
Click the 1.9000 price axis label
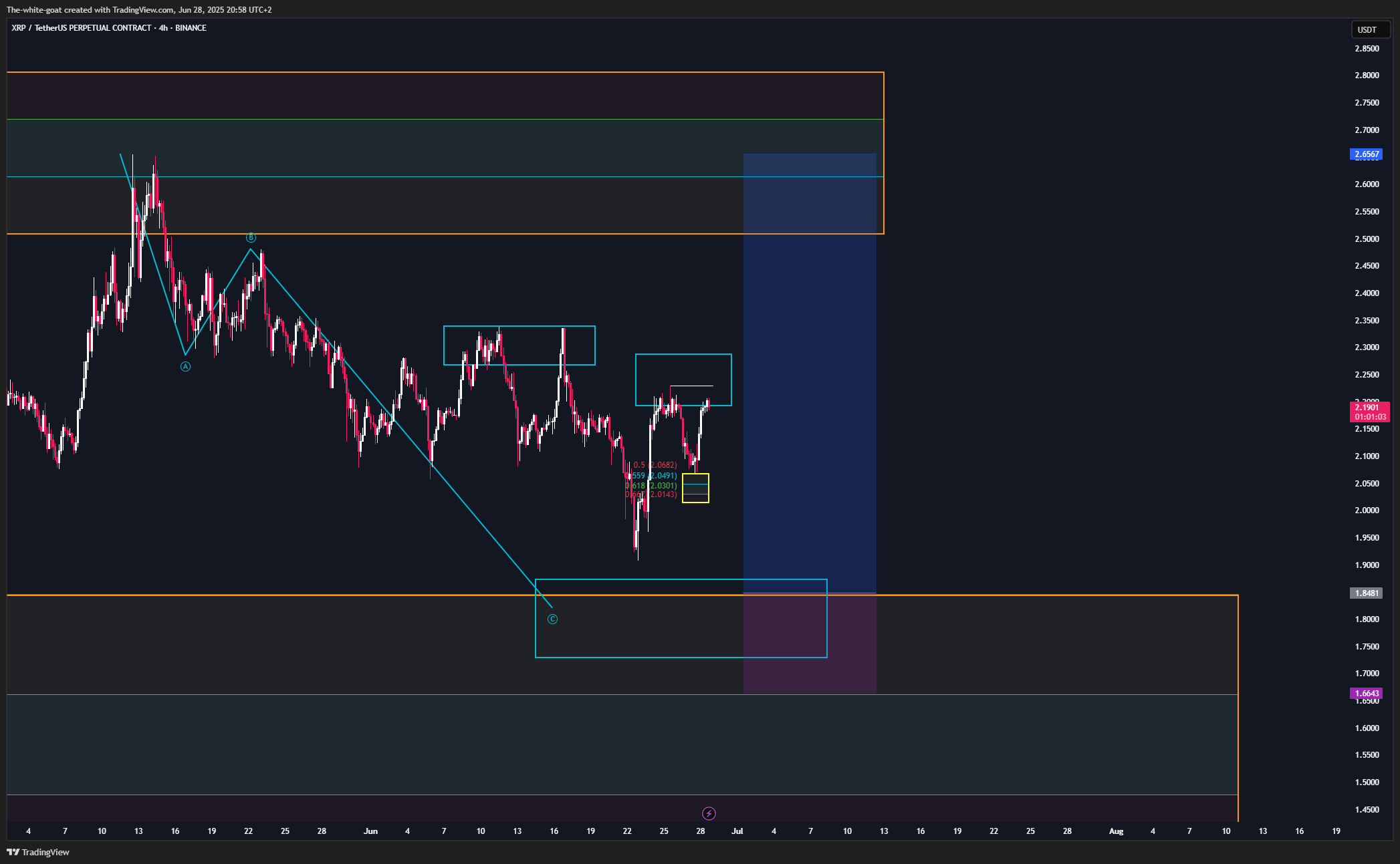(1367, 565)
